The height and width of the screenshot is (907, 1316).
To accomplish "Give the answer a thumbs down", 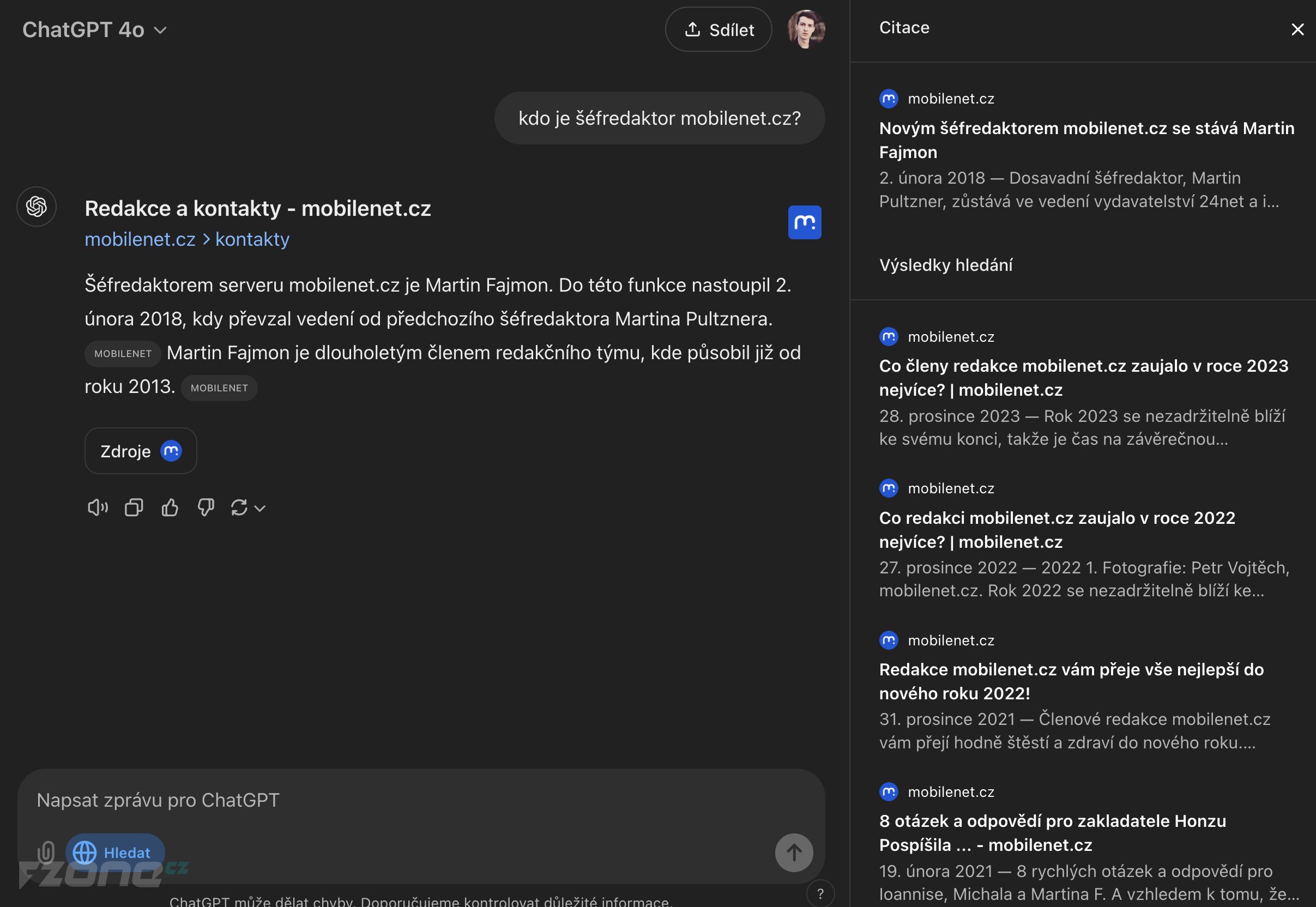I will tap(206, 507).
